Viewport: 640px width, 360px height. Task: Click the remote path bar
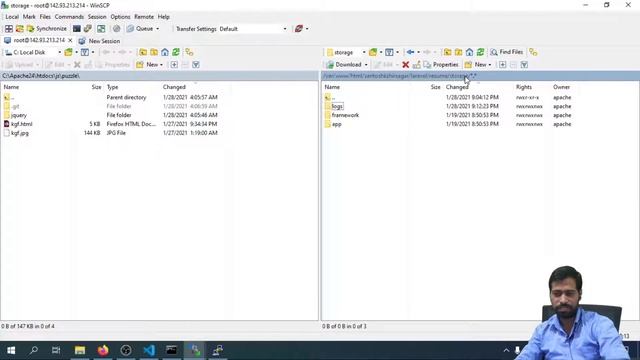click(x=480, y=76)
